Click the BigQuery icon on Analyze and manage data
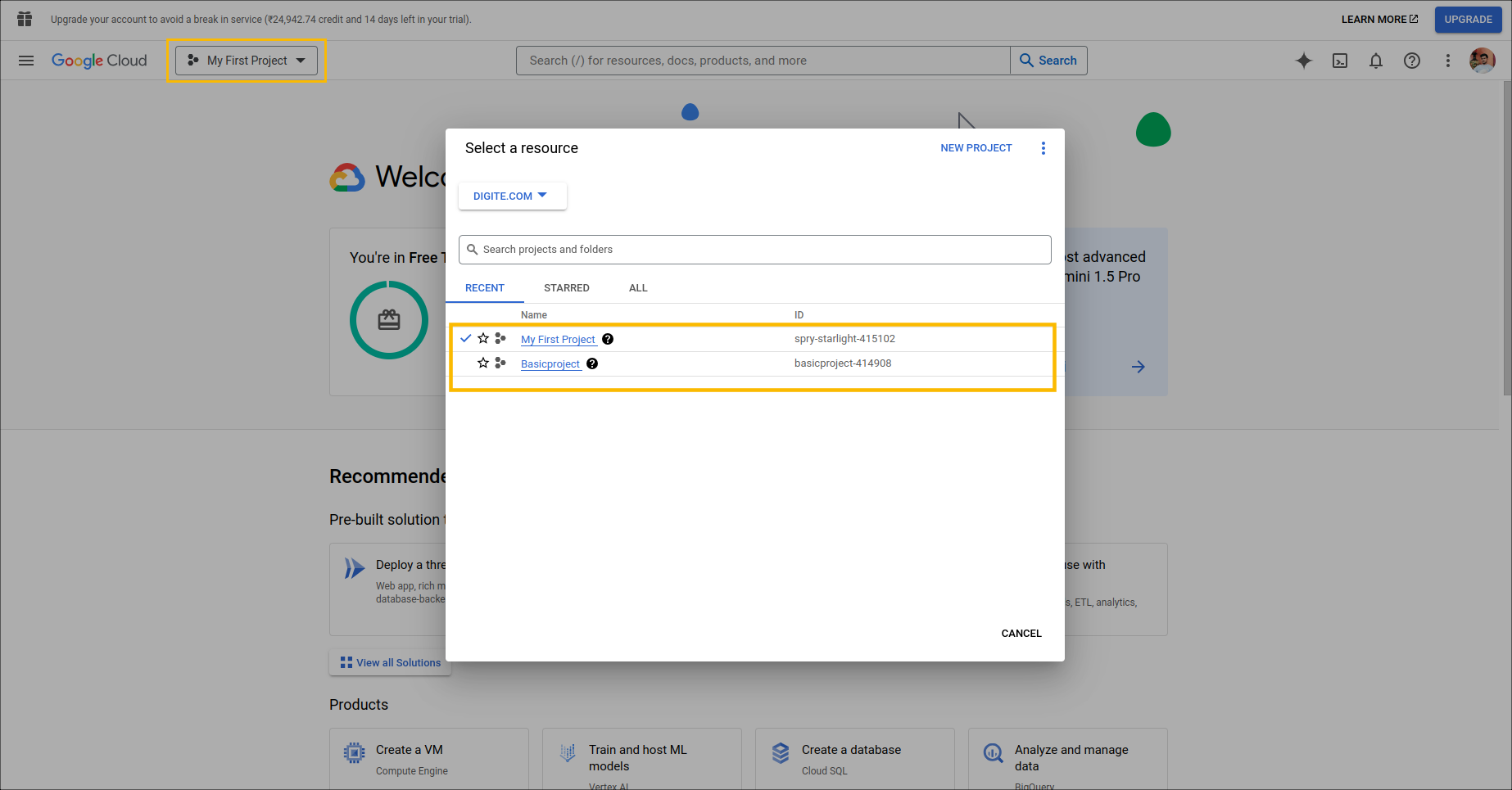Viewport: 1512px width, 790px height. click(994, 753)
